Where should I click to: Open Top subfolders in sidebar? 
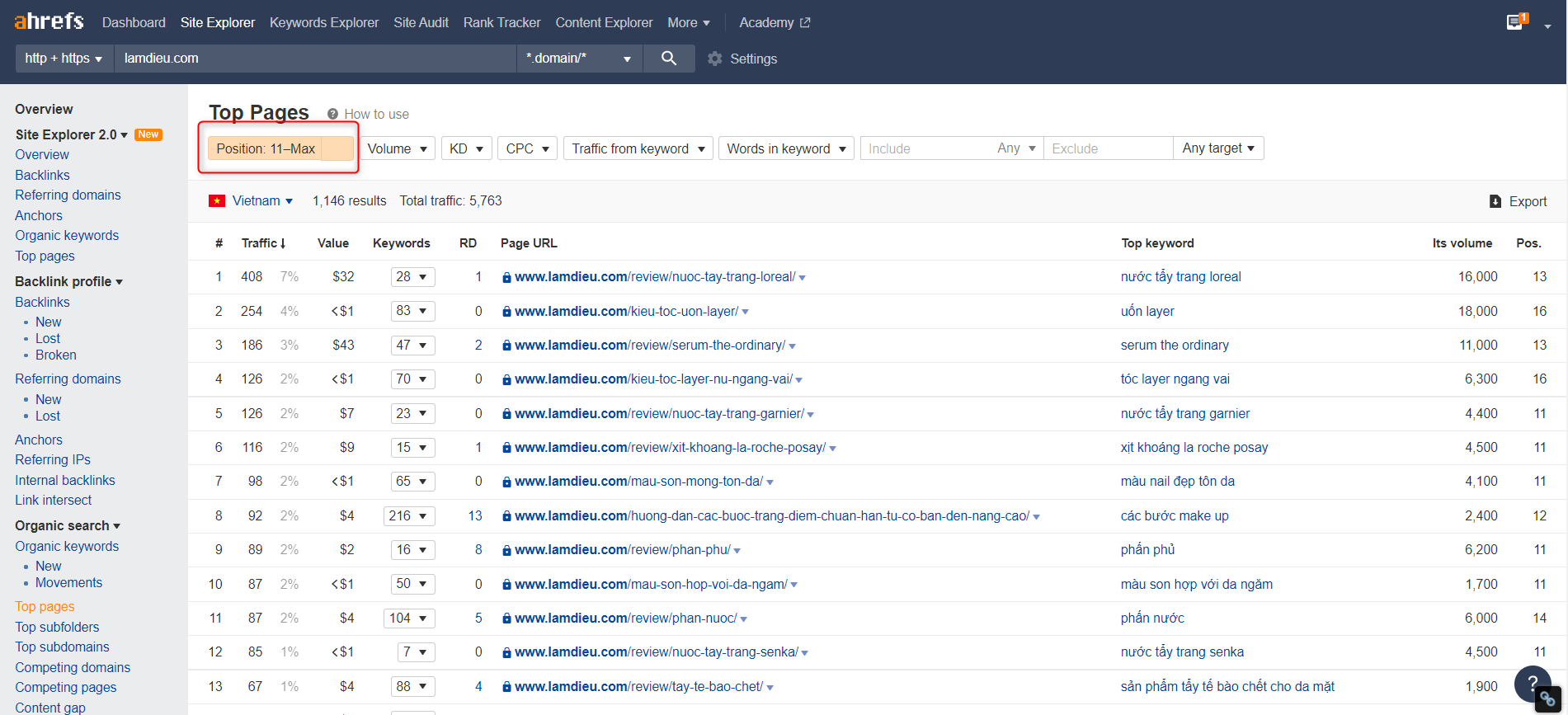pos(57,627)
